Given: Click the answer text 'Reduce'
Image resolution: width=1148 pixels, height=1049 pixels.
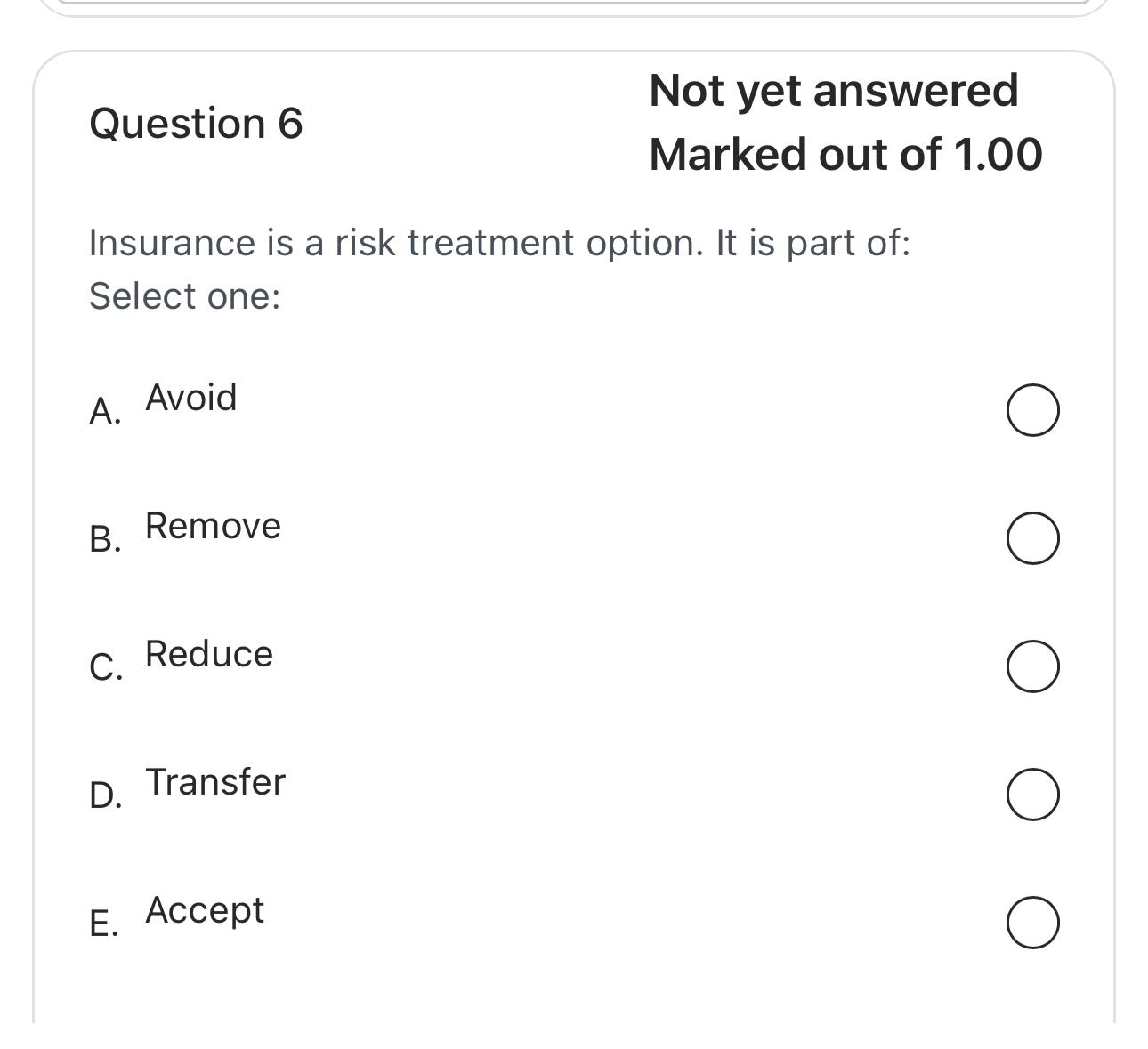Looking at the screenshot, I should tap(207, 654).
